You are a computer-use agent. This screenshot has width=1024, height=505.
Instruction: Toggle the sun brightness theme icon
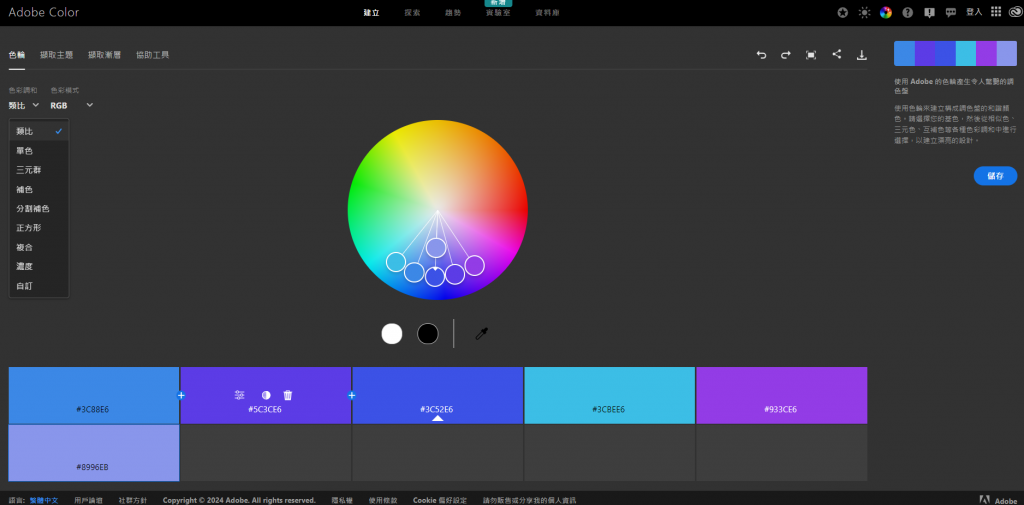tap(865, 12)
